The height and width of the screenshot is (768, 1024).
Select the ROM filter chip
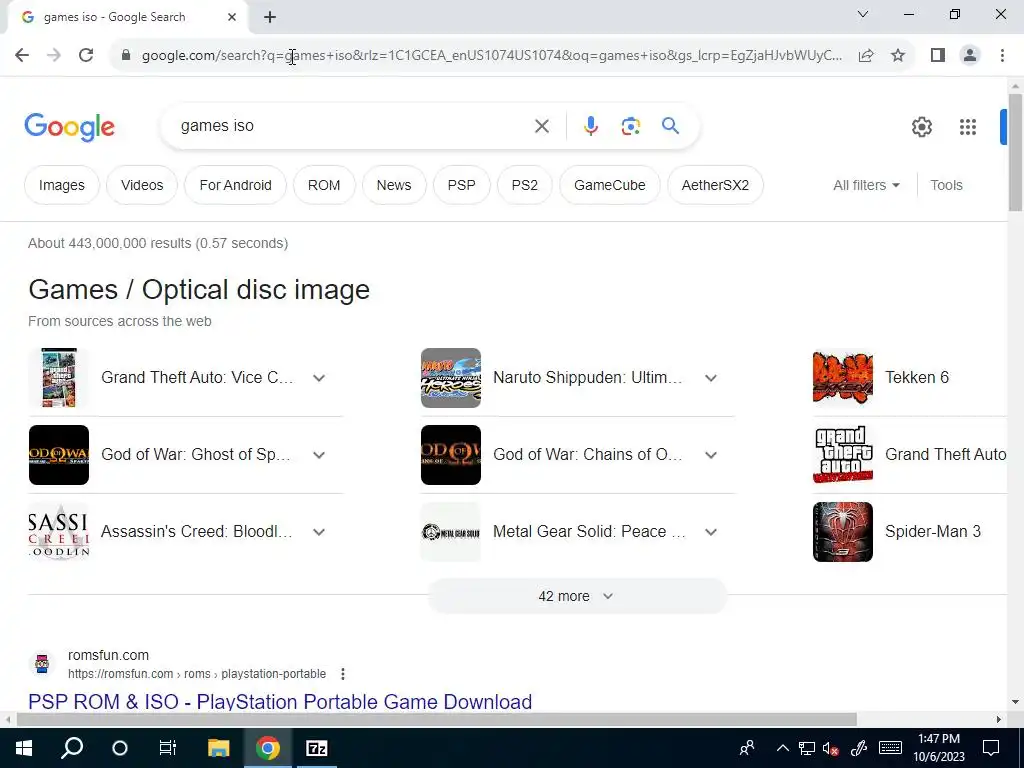coord(324,185)
